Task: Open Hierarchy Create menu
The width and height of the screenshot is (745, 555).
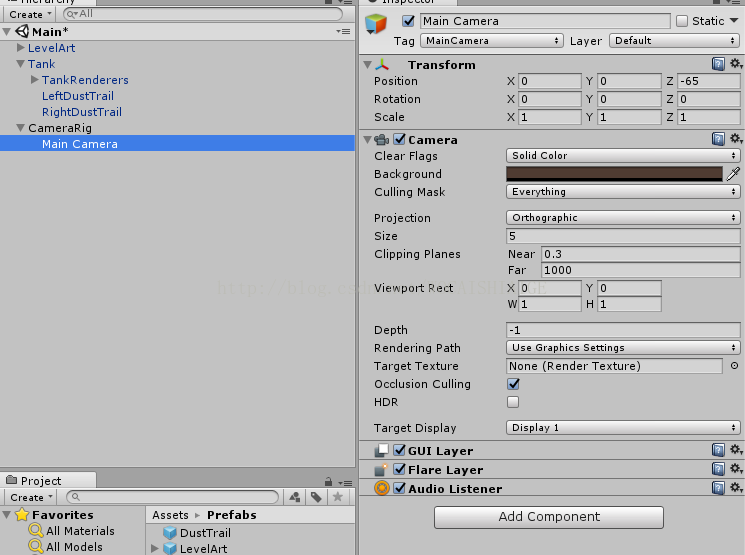Action: [30, 14]
